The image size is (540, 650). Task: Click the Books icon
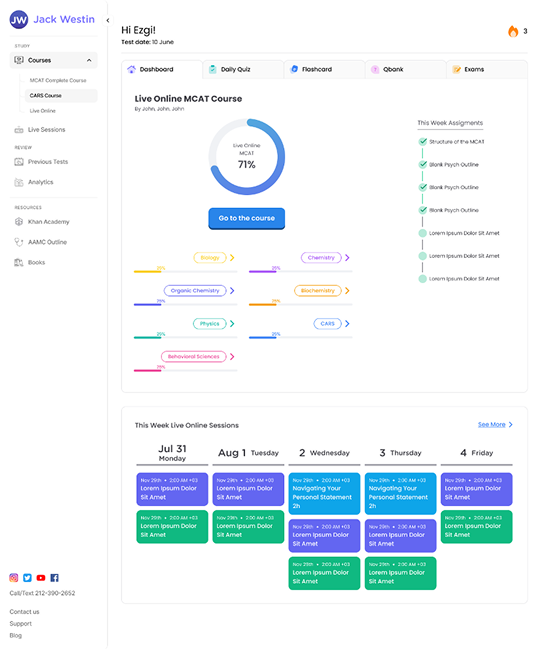19,262
